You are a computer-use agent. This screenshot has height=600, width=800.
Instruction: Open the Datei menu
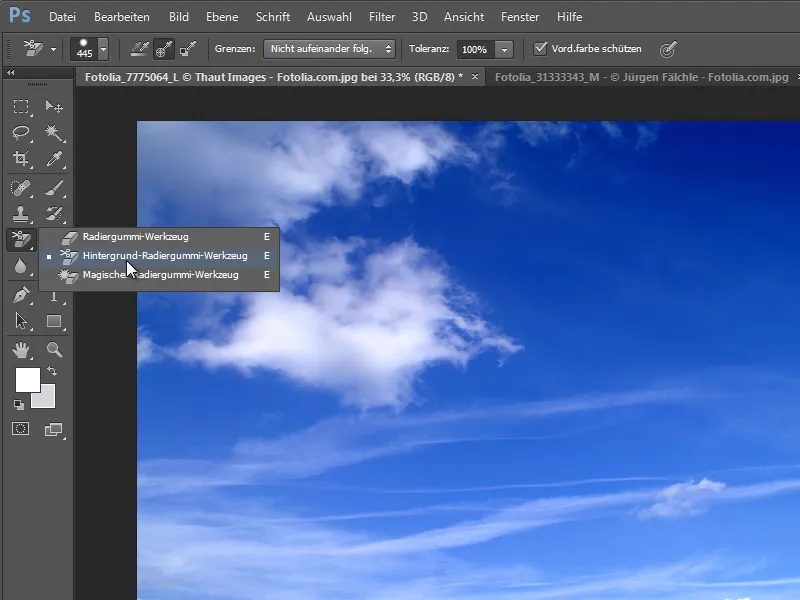[x=62, y=17]
